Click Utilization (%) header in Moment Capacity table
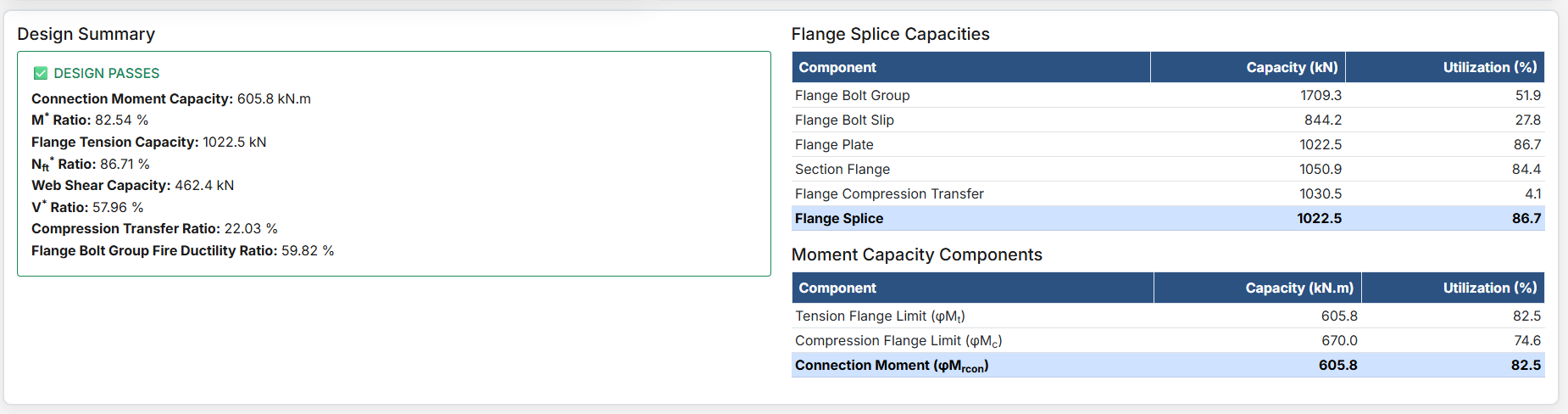Viewport: 1568px width, 414px height. click(x=1489, y=288)
